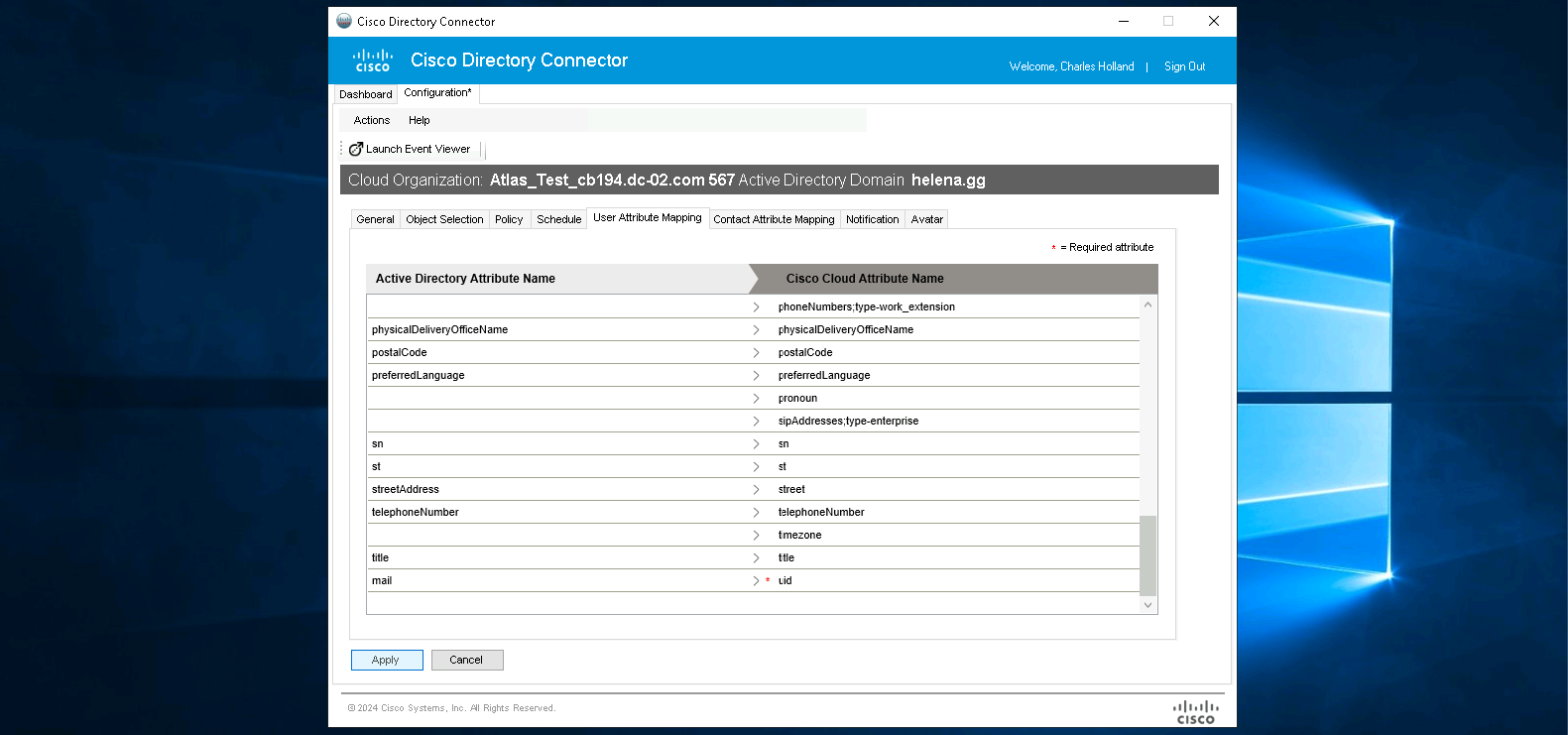The image size is (1568, 735).
Task: Open the Actions menu
Action: (372, 120)
